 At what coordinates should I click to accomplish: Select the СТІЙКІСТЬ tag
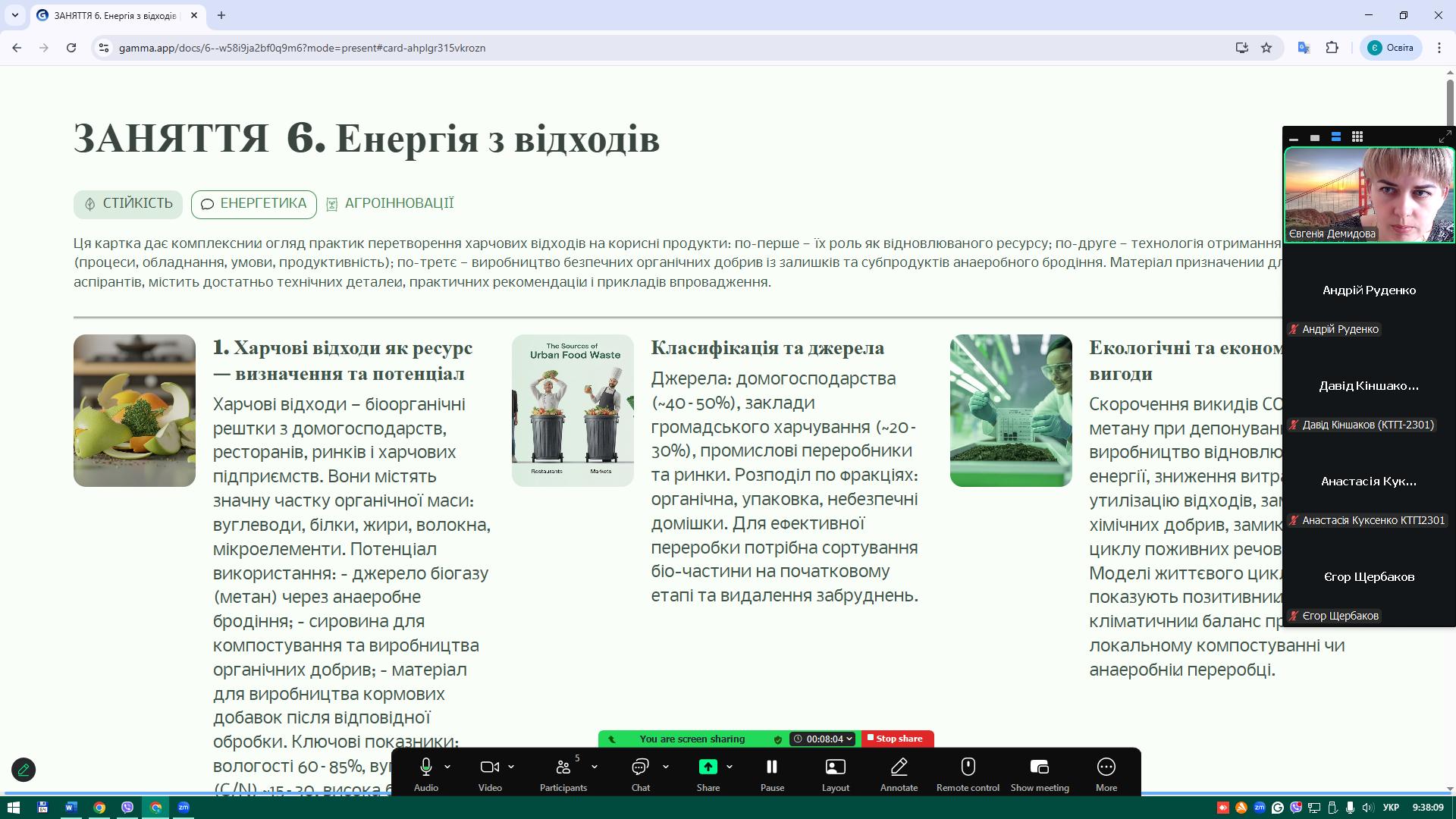128,204
